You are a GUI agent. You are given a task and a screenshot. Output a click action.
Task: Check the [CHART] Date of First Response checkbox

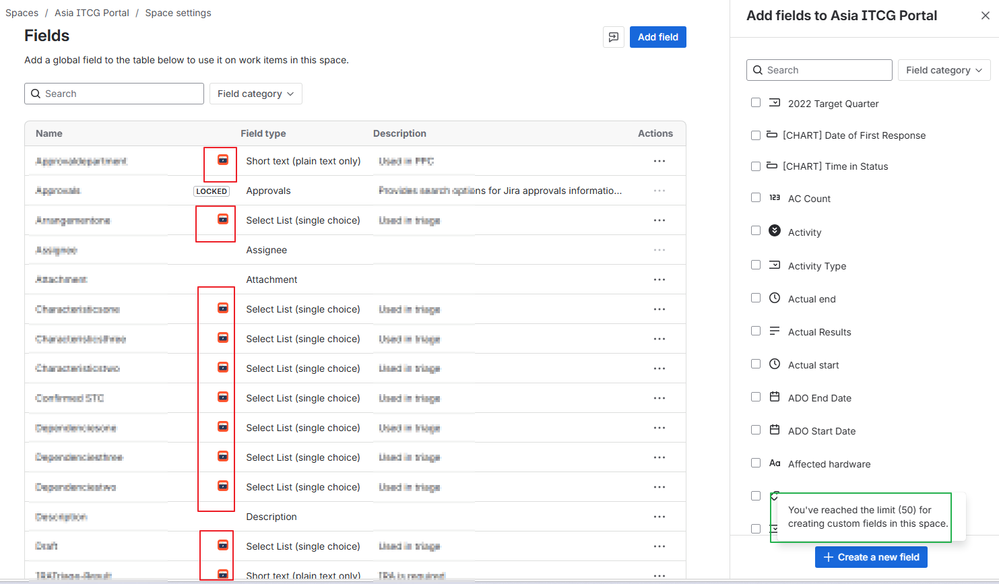pyautogui.click(x=756, y=135)
